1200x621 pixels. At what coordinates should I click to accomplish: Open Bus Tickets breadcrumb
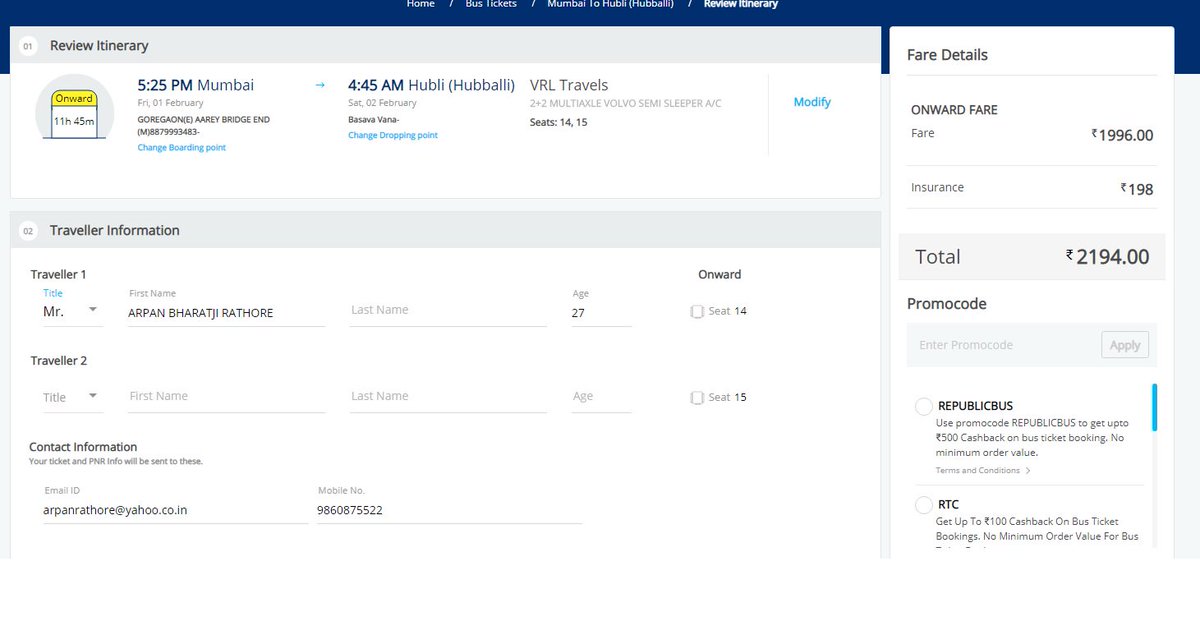(491, 4)
